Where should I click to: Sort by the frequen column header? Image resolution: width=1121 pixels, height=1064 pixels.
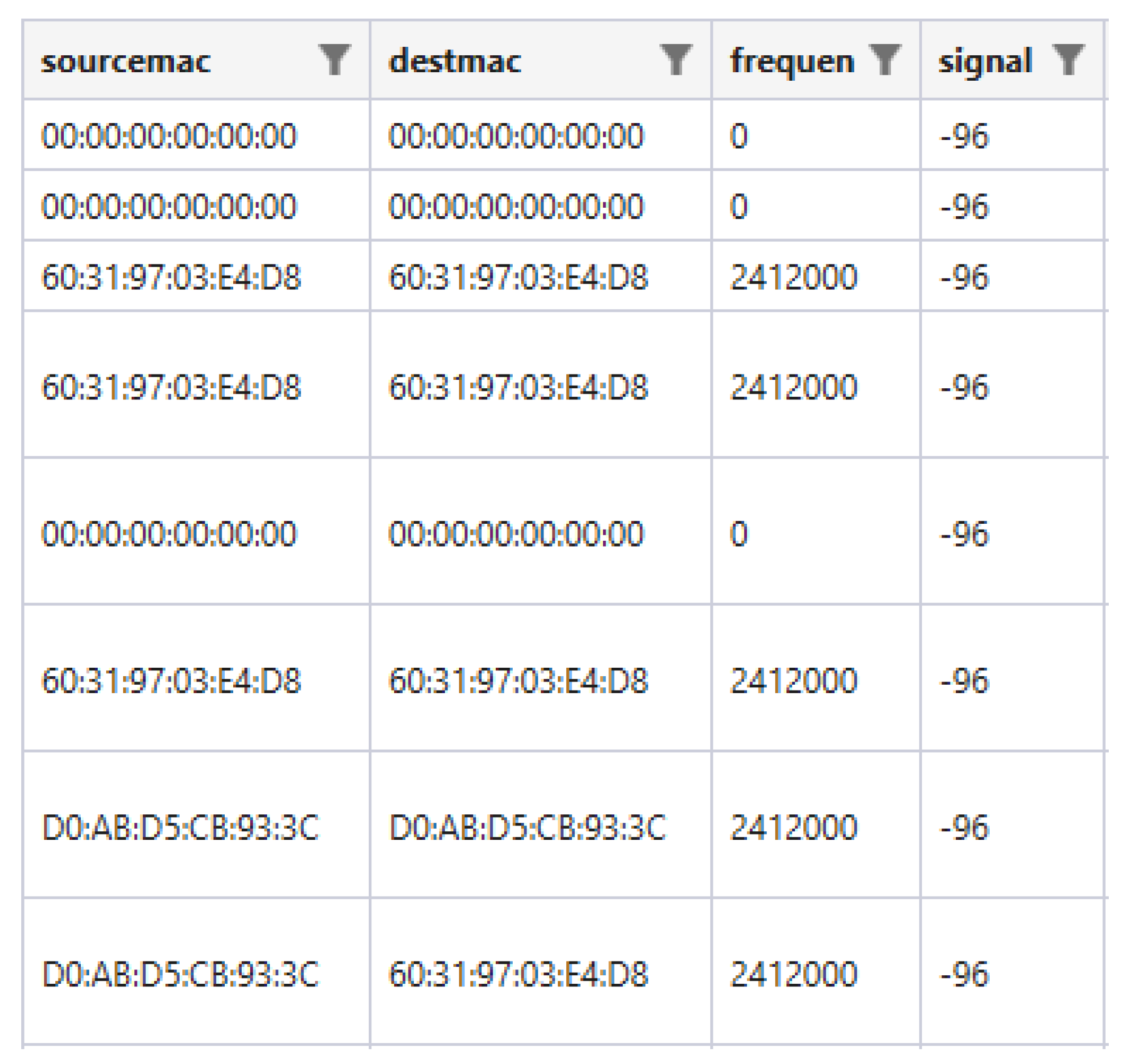793,61
